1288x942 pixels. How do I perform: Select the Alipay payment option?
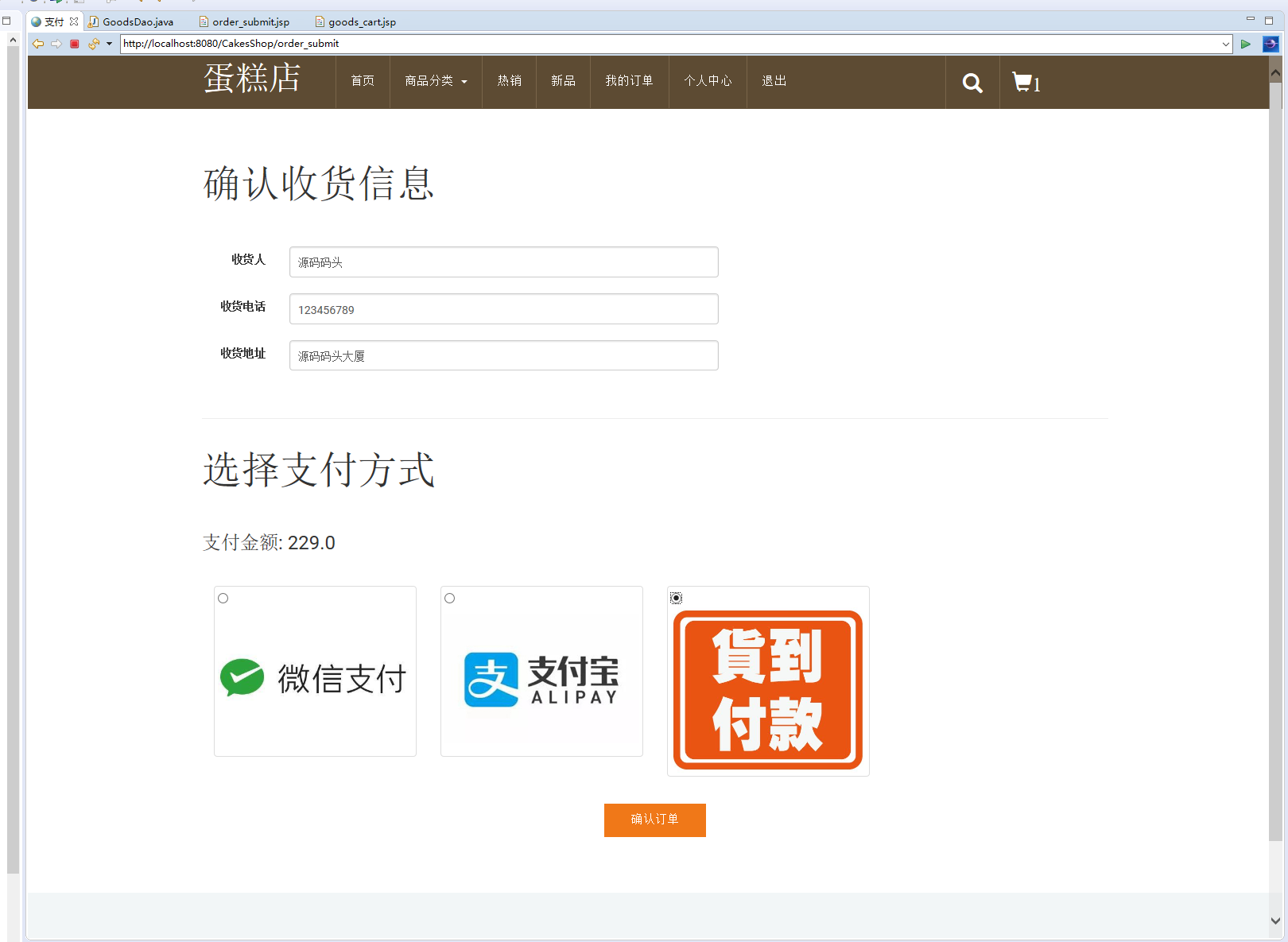pyautogui.click(x=450, y=599)
